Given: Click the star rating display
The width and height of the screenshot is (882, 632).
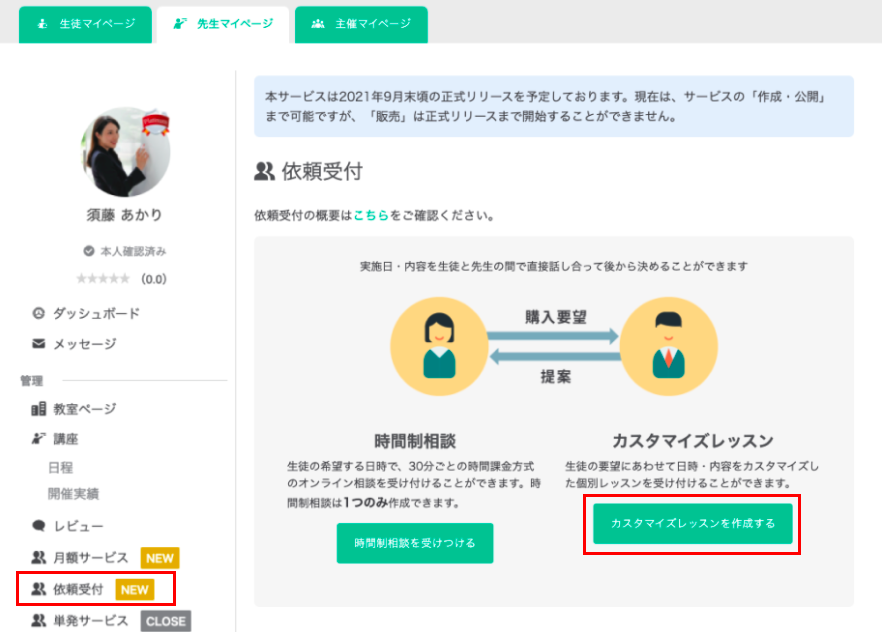Looking at the screenshot, I should click(x=103, y=278).
